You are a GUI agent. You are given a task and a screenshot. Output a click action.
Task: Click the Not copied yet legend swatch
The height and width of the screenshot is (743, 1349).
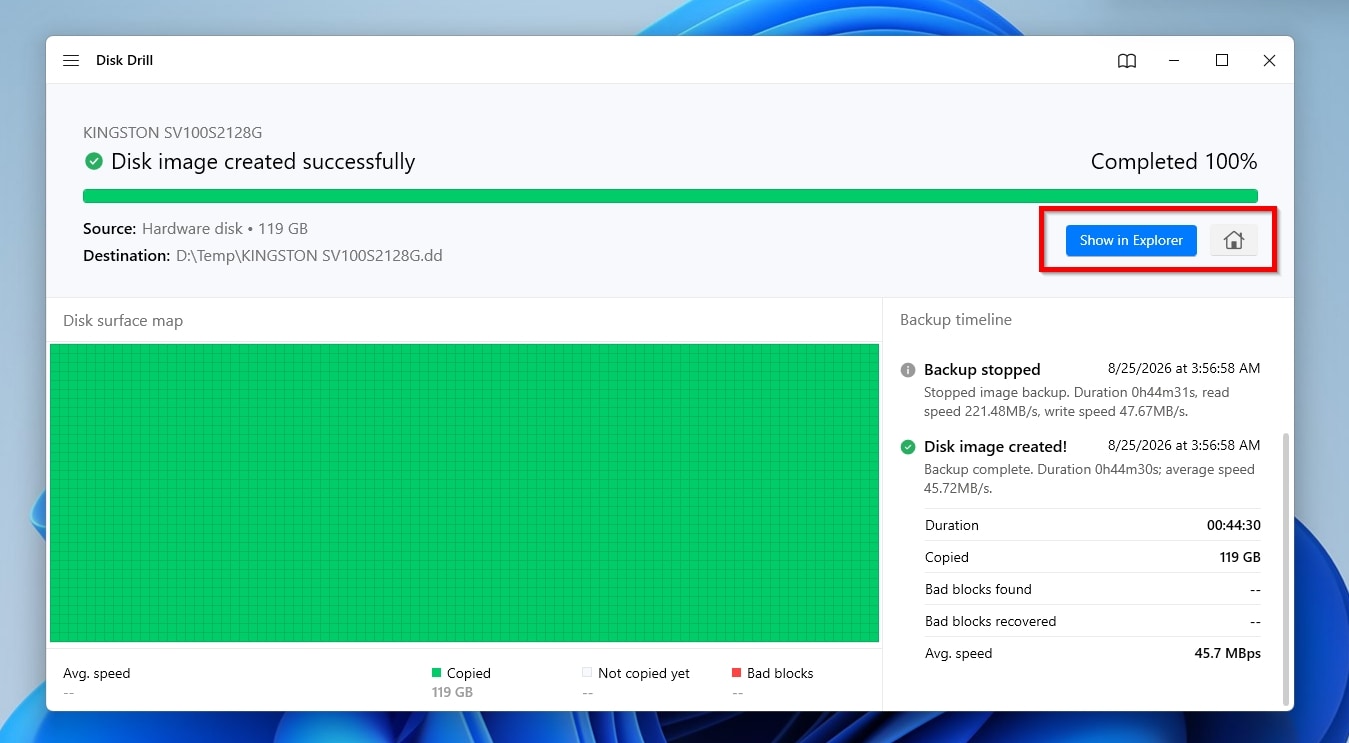pyautogui.click(x=587, y=673)
